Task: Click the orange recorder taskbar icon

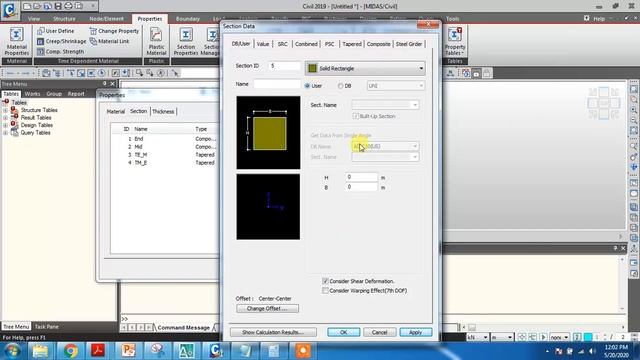Action: click(303, 351)
